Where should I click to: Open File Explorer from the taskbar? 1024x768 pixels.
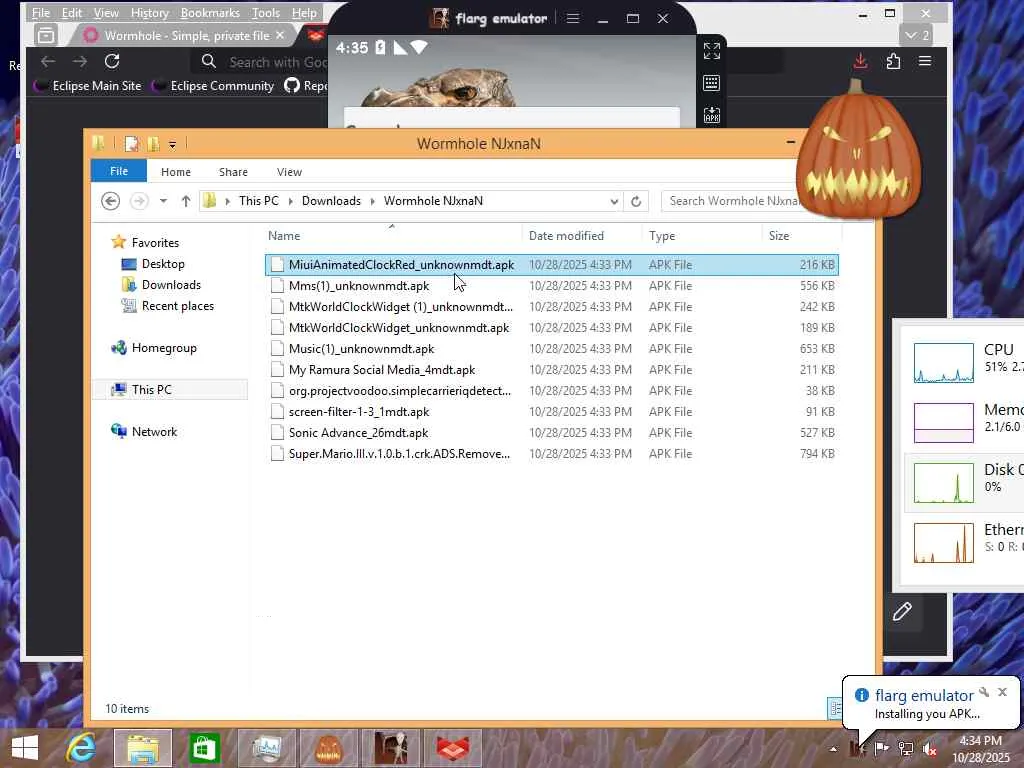click(x=143, y=748)
